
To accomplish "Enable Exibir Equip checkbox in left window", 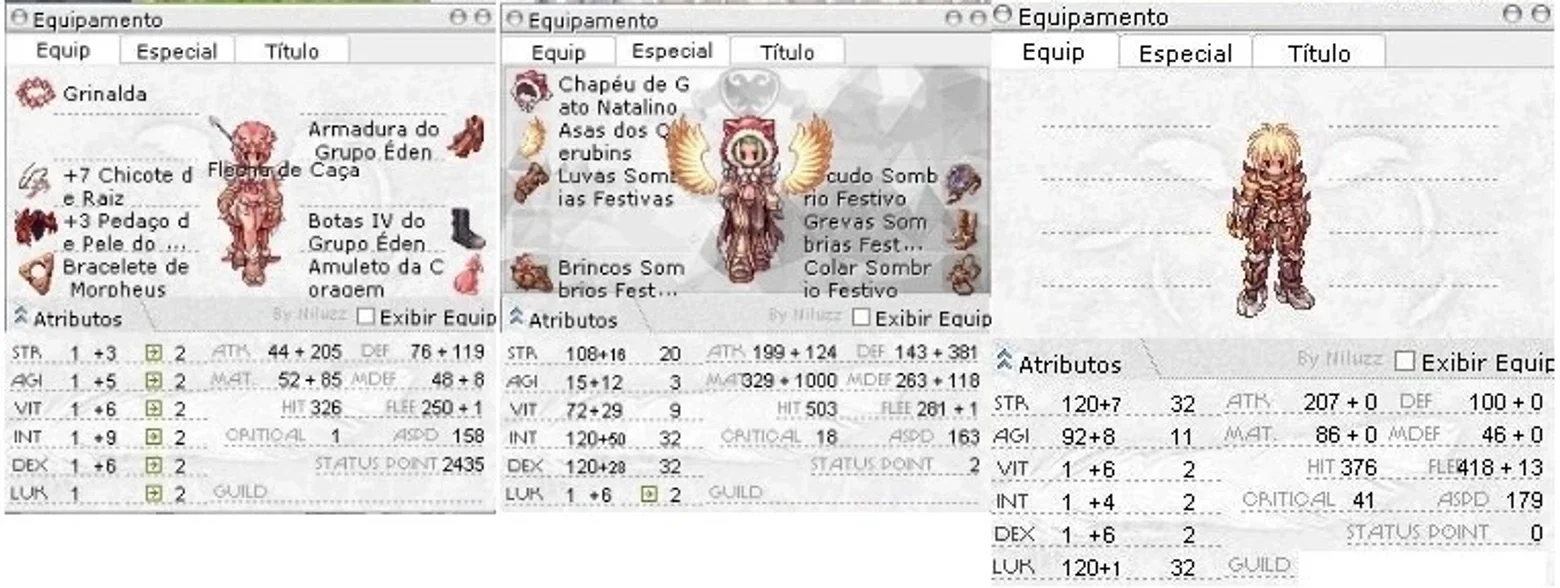I will (365, 317).
